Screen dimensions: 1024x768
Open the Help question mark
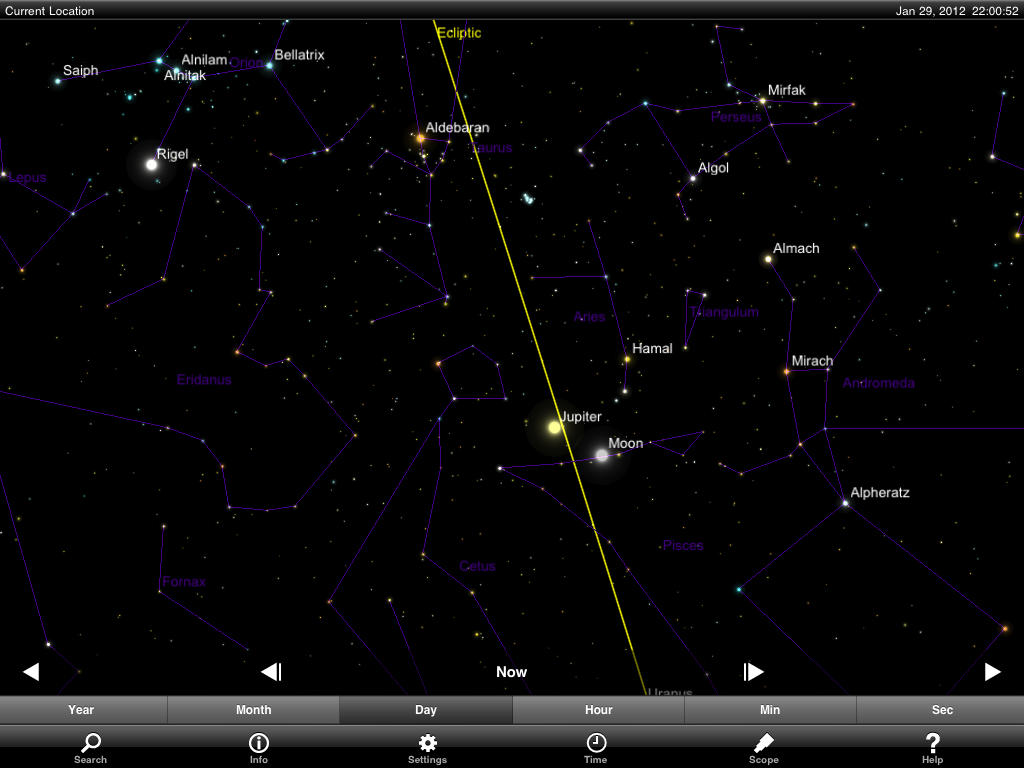pos(932,747)
